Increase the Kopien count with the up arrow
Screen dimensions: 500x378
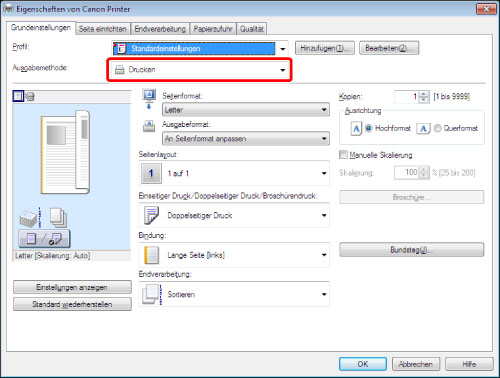(424, 94)
